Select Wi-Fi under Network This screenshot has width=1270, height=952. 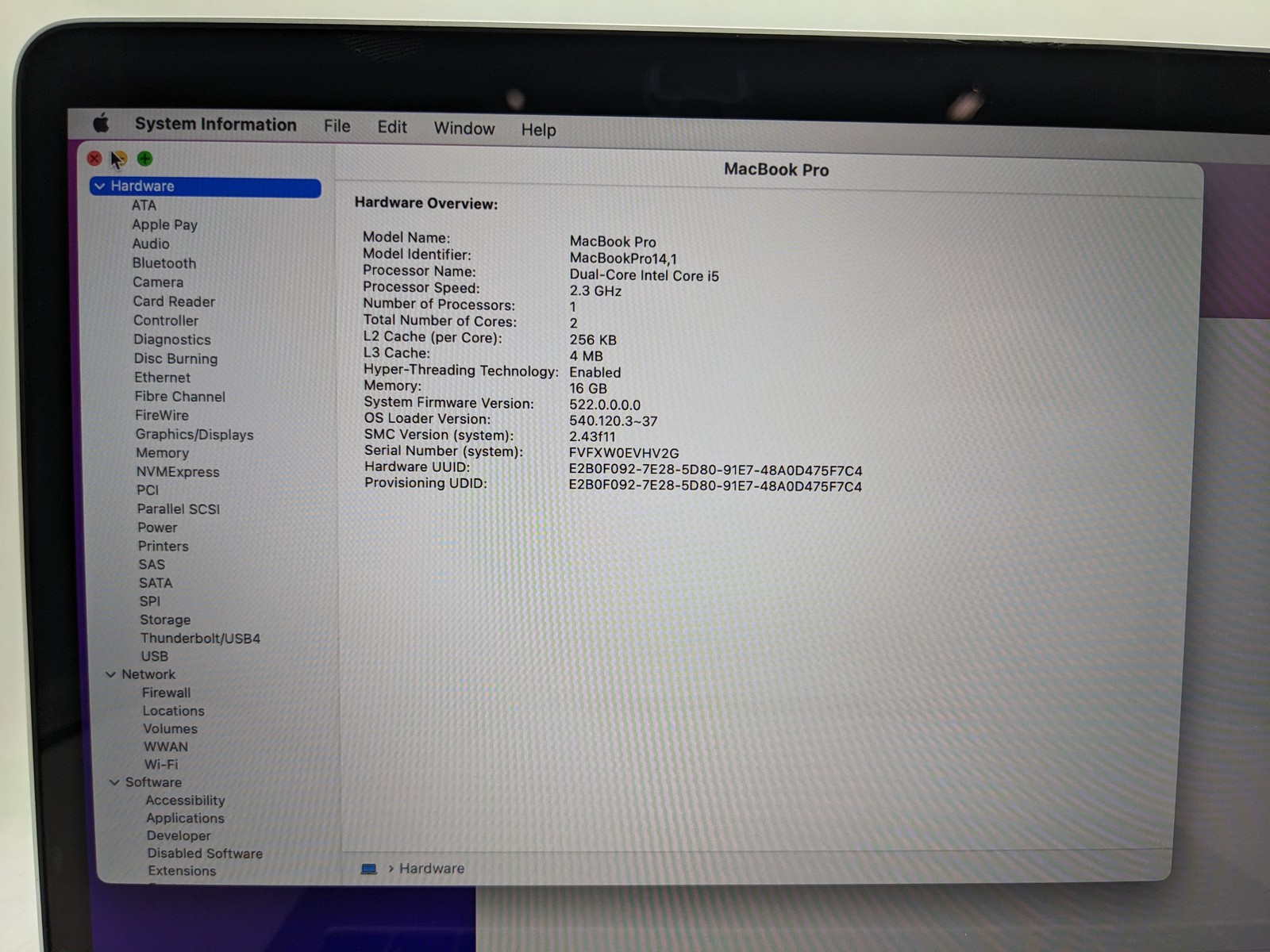pos(160,765)
